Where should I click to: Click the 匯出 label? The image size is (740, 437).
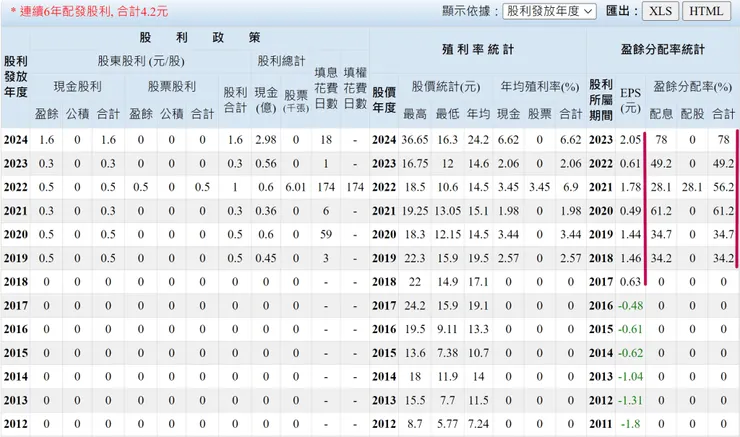click(x=622, y=11)
